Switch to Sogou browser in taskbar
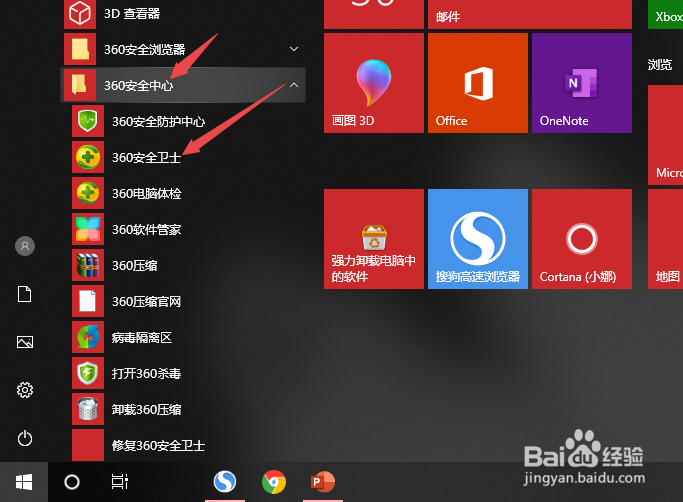683x502 pixels. [x=225, y=482]
